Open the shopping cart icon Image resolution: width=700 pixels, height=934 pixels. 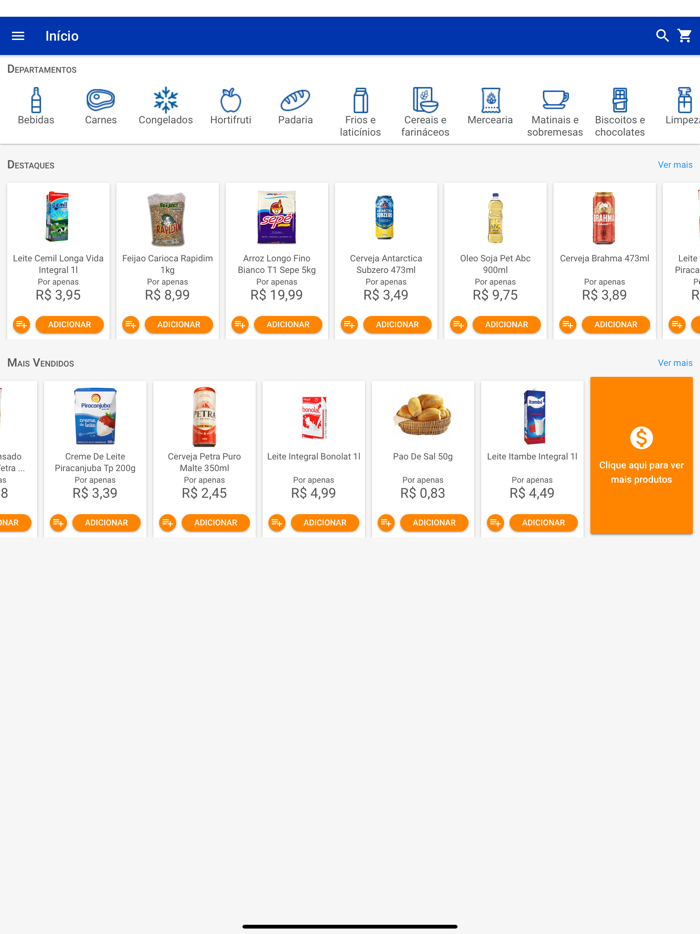point(685,36)
